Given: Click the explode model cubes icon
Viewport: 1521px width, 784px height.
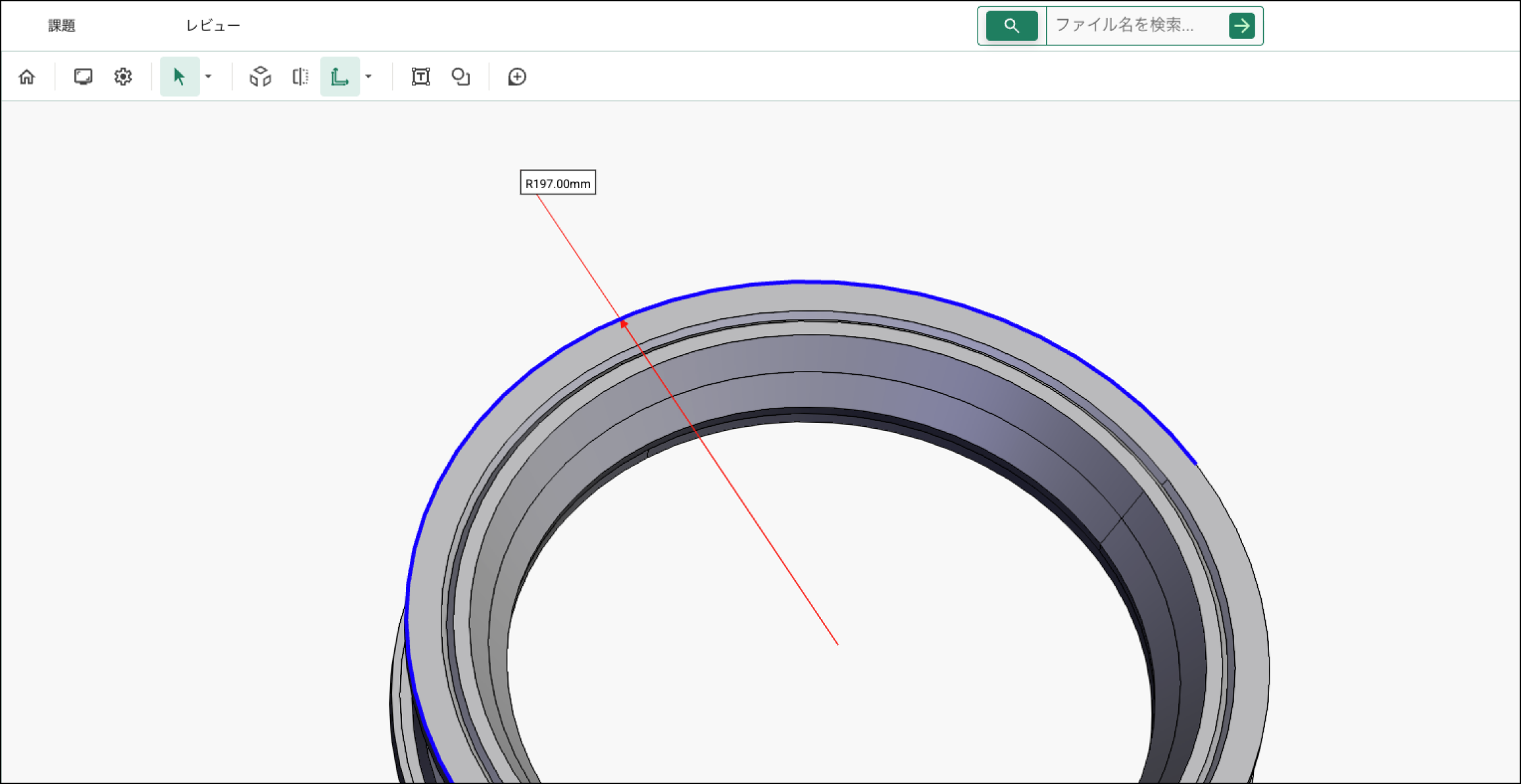Looking at the screenshot, I should [x=260, y=77].
